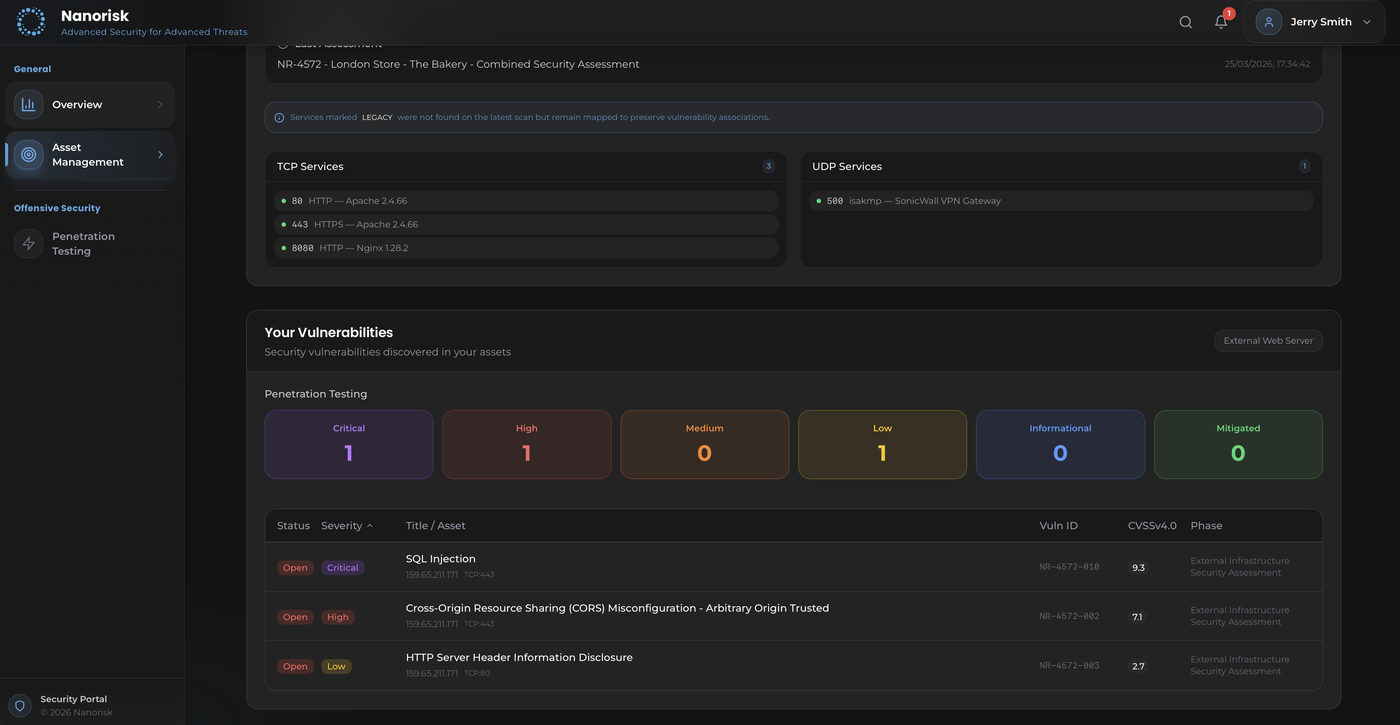Click the Asset Management target icon
The width and height of the screenshot is (1400, 725).
click(x=28, y=155)
